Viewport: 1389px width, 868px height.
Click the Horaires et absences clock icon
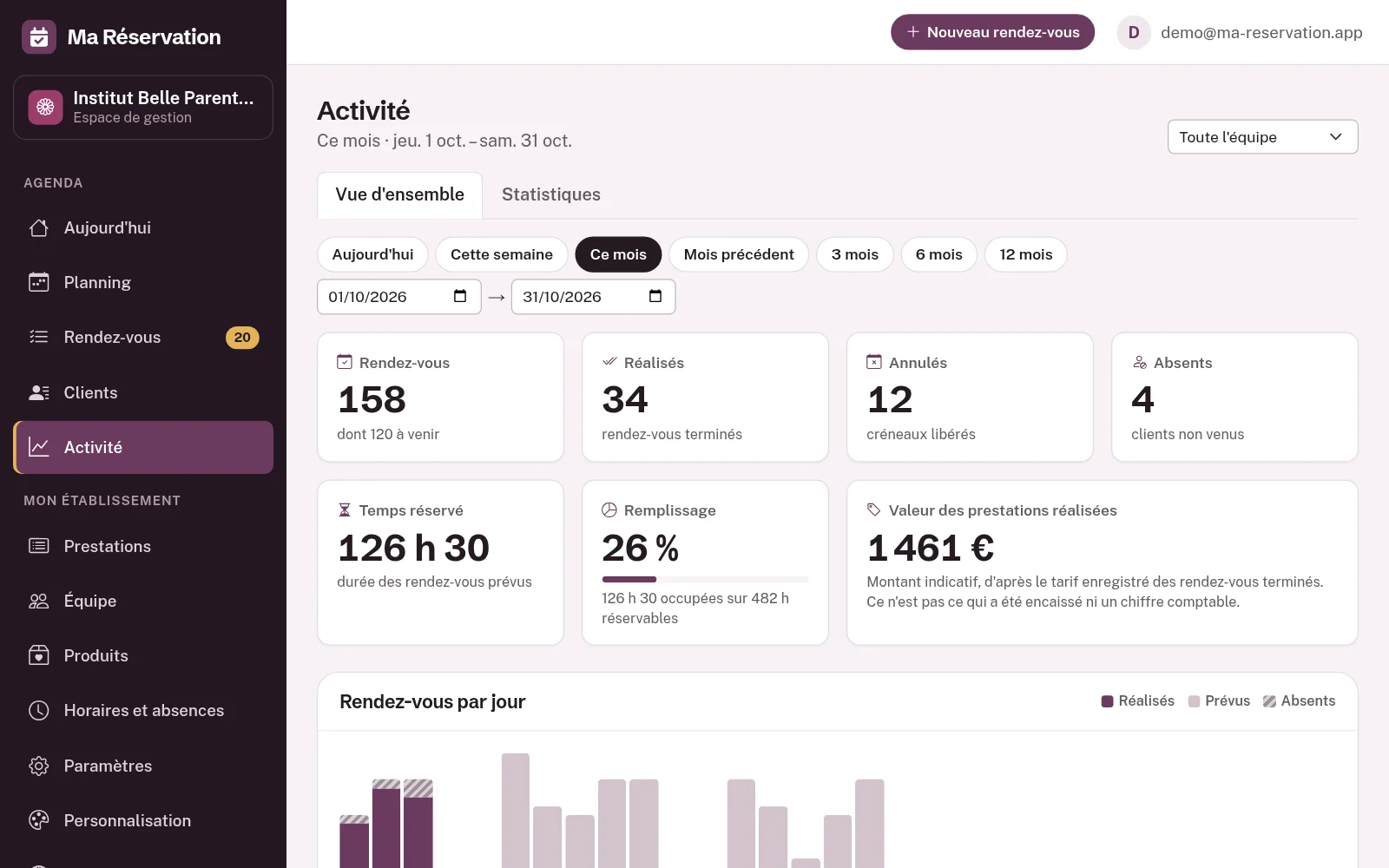point(39,710)
